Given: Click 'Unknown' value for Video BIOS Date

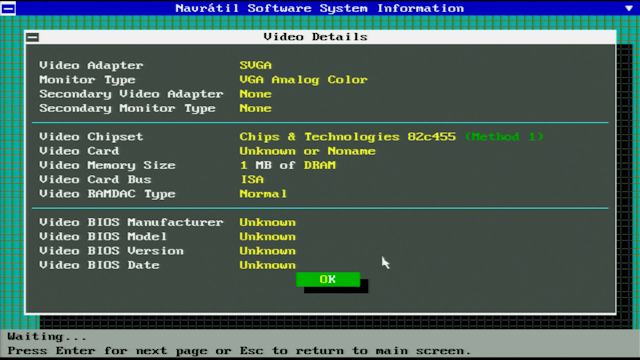Looking at the screenshot, I should coord(267,265).
